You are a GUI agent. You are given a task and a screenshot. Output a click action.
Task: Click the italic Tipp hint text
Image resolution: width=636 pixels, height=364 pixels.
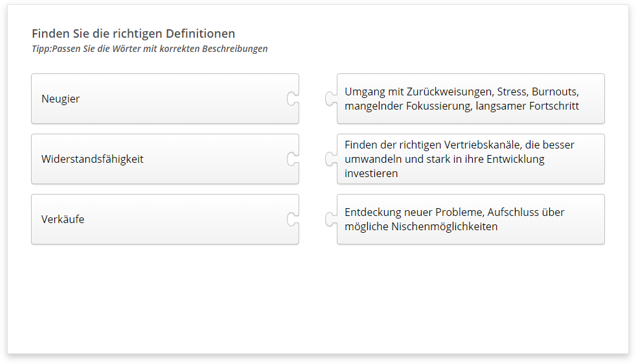(150, 49)
